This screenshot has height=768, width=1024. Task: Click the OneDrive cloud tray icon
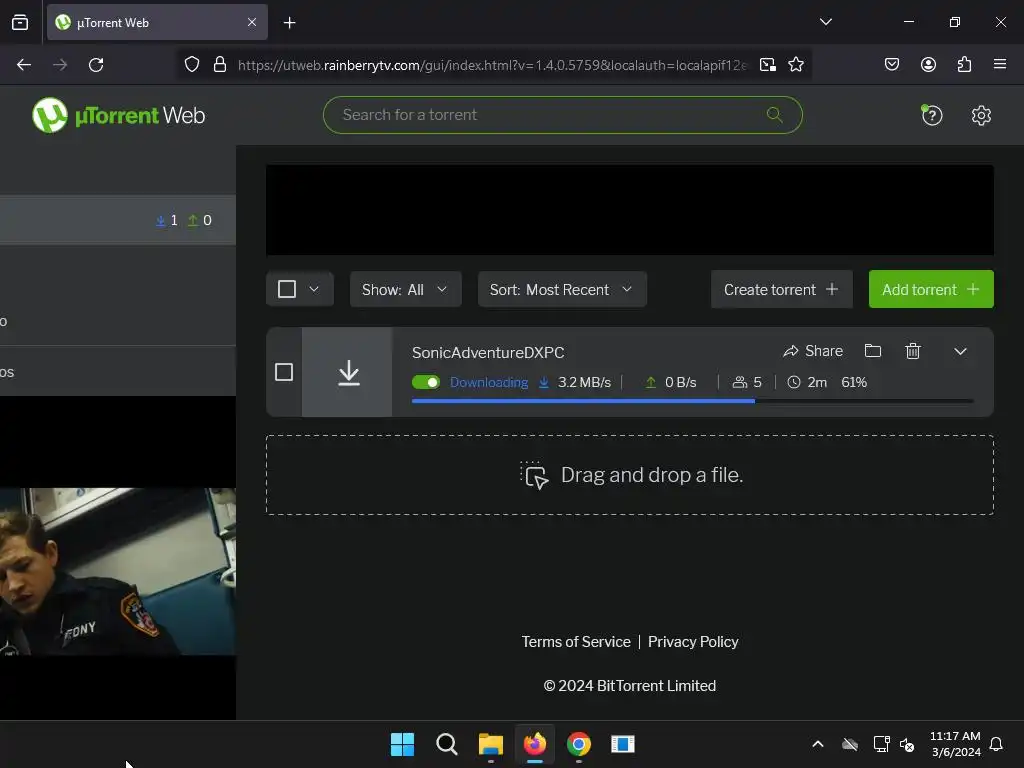[x=849, y=744]
